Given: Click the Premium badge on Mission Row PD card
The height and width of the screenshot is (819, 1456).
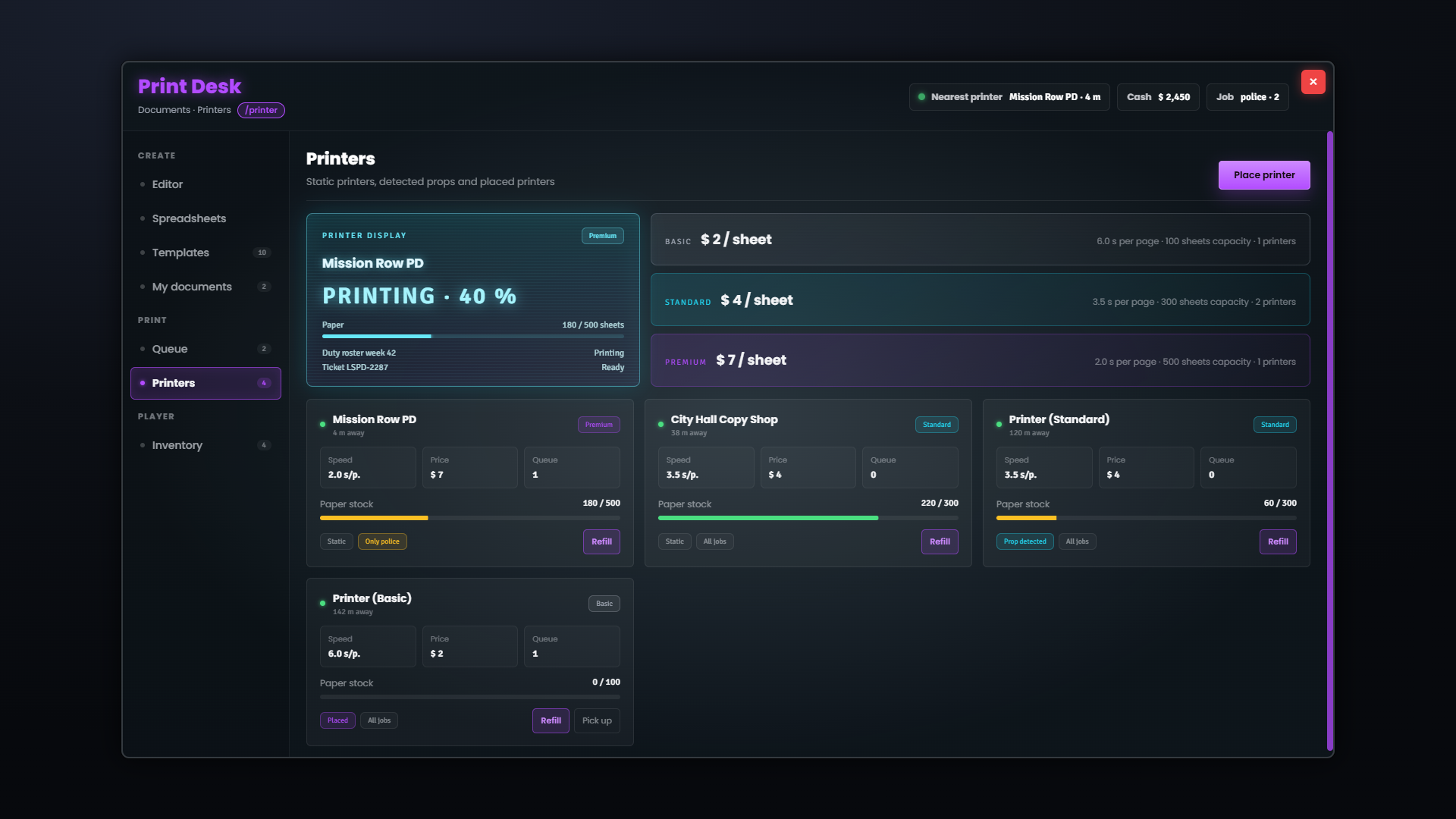Looking at the screenshot, I should click(598, 425).
